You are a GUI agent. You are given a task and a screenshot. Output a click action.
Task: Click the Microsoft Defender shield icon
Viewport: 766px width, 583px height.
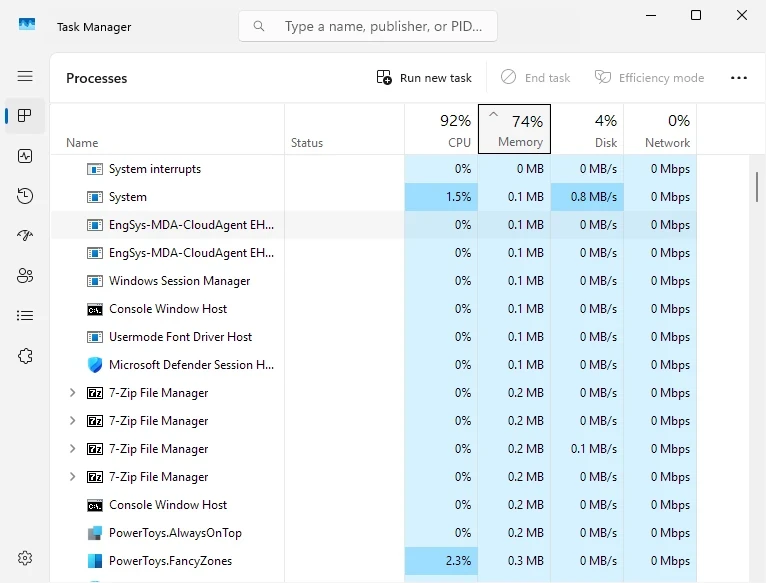pos(95,365)
